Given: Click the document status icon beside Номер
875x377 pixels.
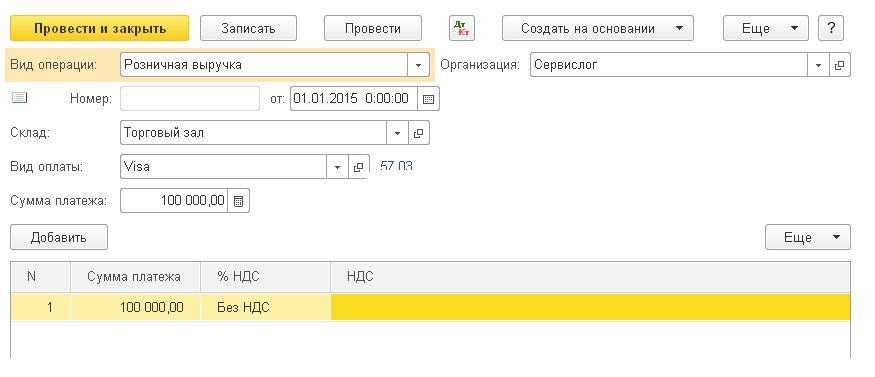Looking at the screenshot, I should 20,98.
